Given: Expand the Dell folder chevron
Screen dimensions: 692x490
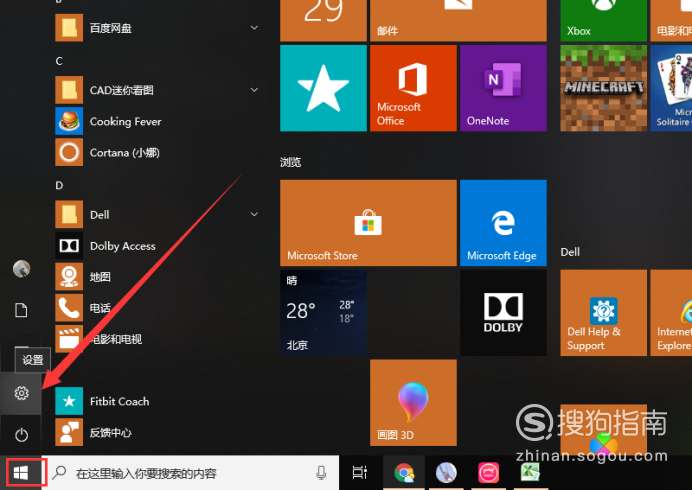Looking at the screenshot, I should [x=254, y=215].
